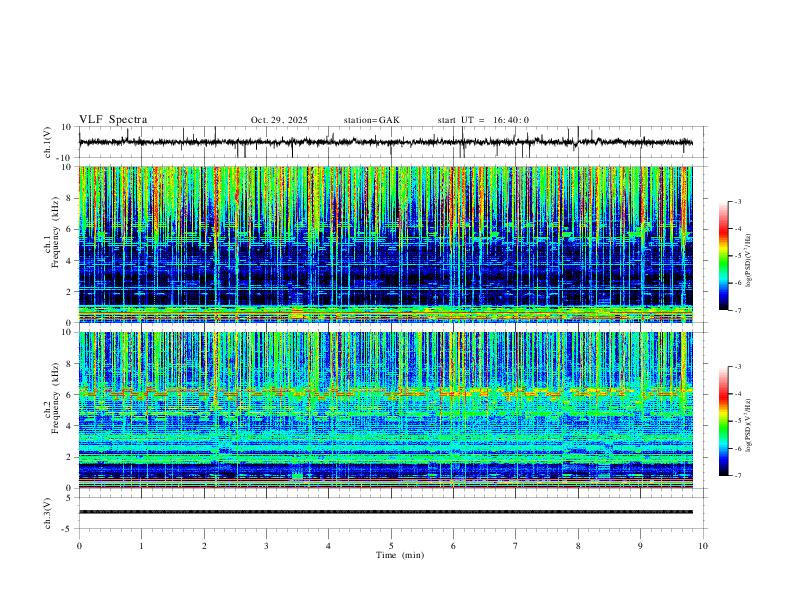Click the "-4" value on ch.2 colorbar
Viewport: 792px width, 612px height.
tap(737, 394)
